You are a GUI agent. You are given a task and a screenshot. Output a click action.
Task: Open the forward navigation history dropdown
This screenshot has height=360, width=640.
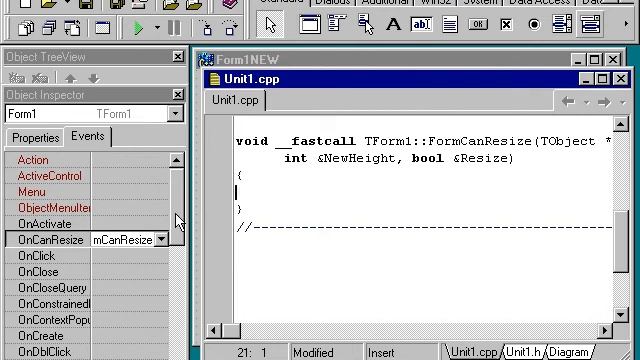622,102
